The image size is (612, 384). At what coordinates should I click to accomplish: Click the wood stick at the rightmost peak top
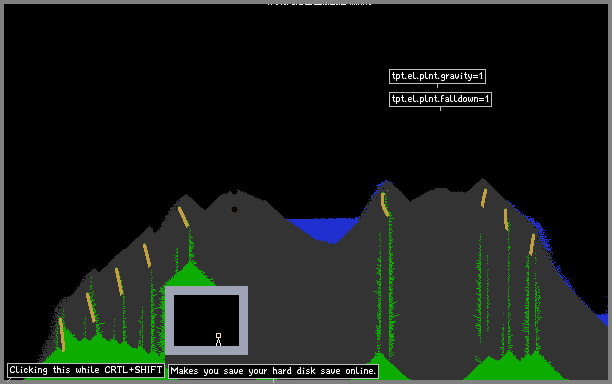pos(484,198)
